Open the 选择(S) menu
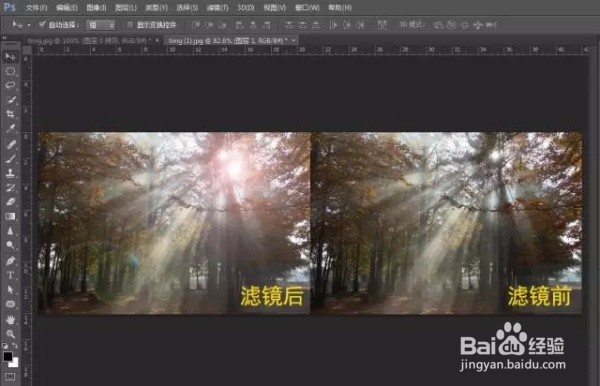The width and height of the screenshot is (600, 386). pyautogui.click(x=187, y=7)
